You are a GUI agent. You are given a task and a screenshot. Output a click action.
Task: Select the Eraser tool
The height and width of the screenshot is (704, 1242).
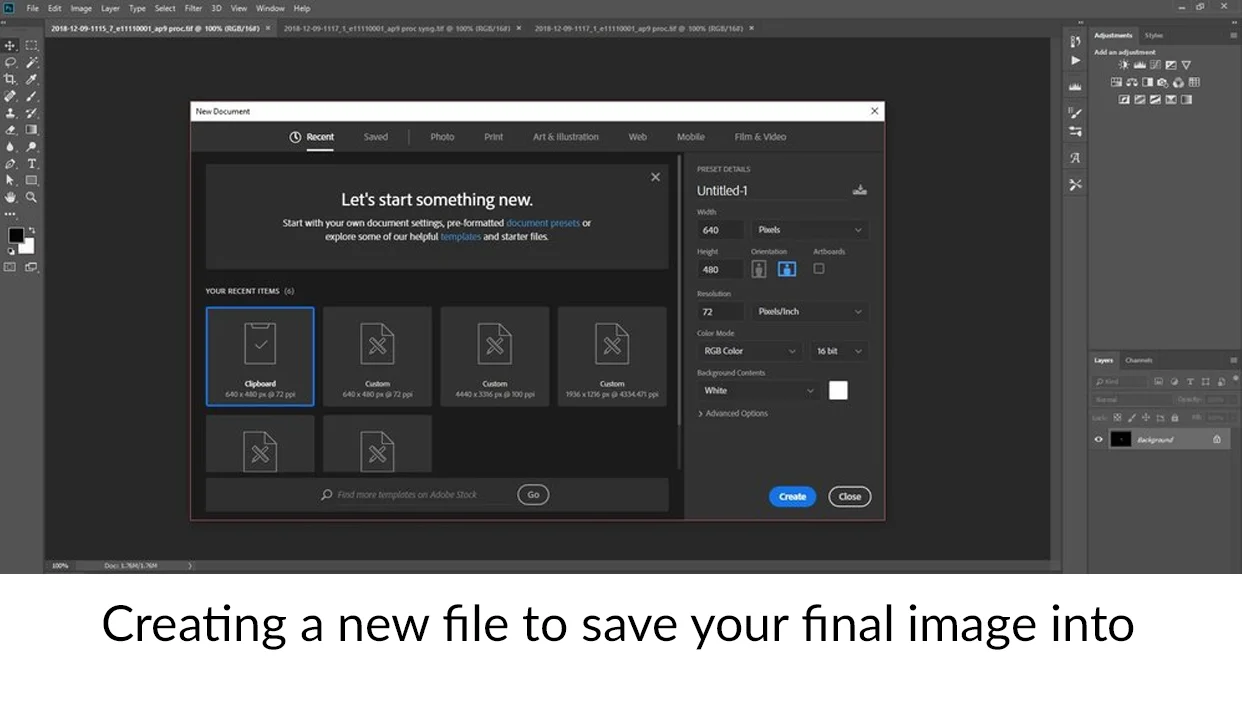click(10, 129)
